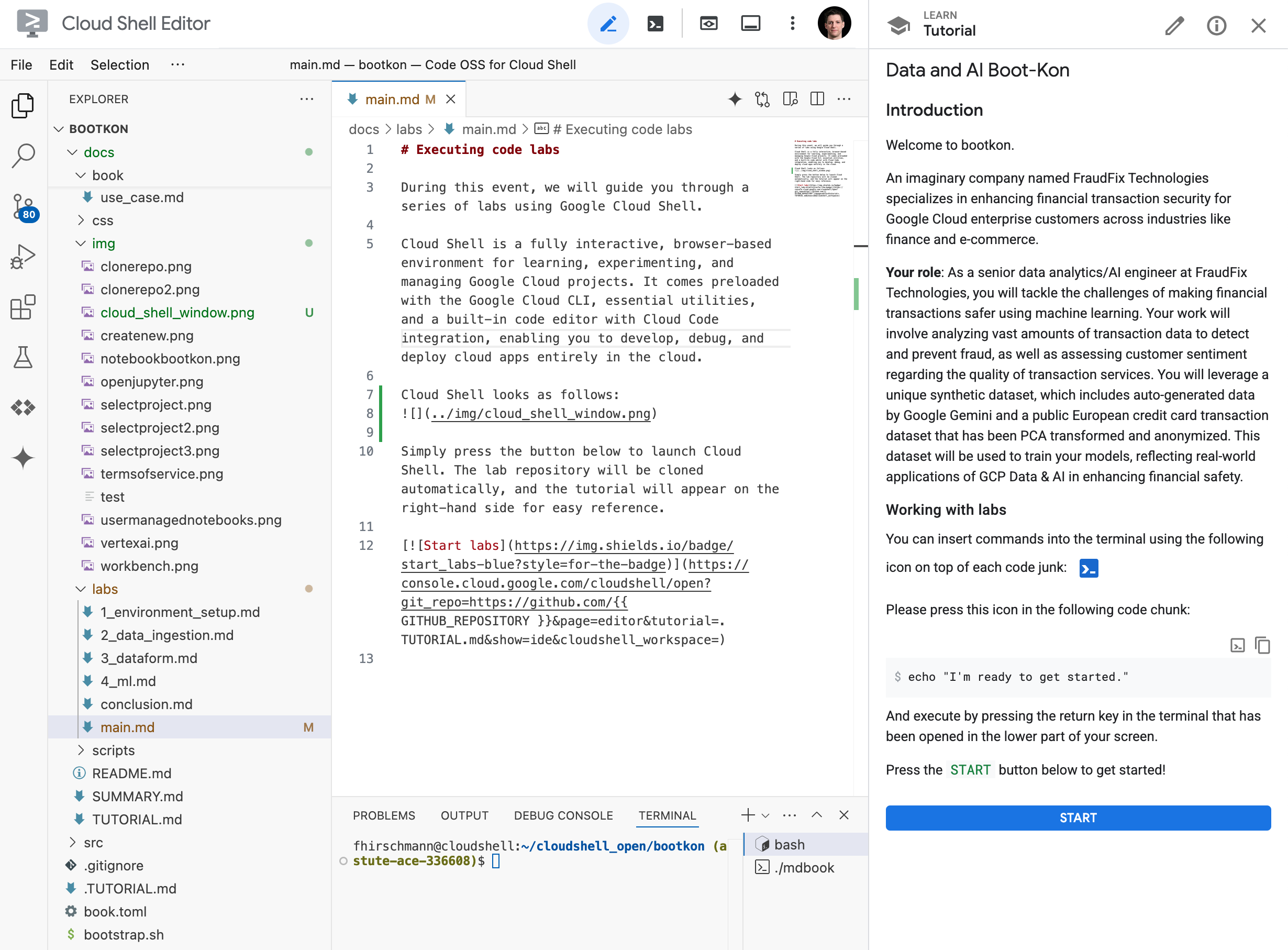The width and height of the screenshot is (1288, 950).
Task: Open editor More Actions ellipsis
Action: [844, 99]
